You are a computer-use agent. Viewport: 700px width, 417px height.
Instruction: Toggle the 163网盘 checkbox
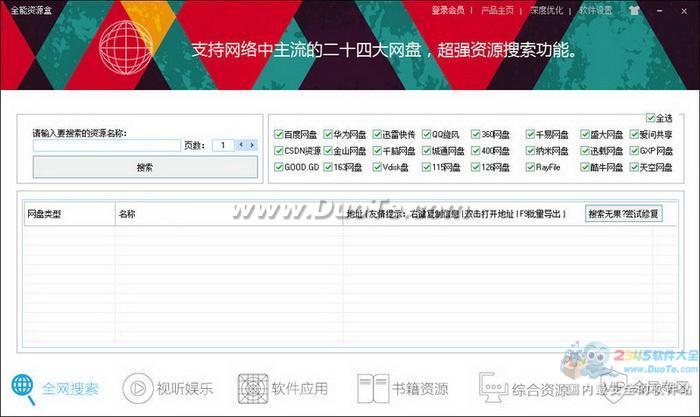point(328,167)
